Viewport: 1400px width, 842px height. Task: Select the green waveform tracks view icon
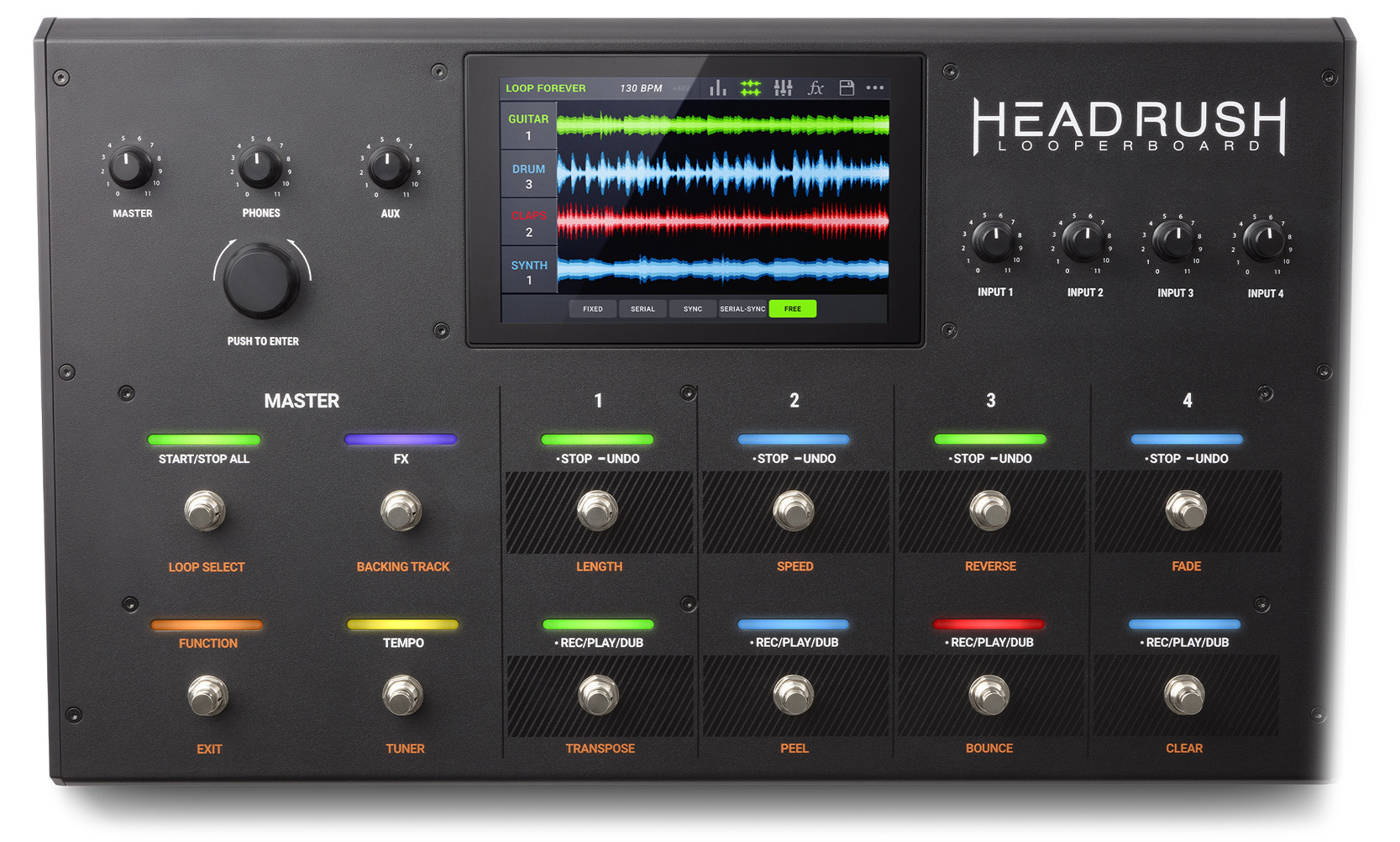coord(750,88)
